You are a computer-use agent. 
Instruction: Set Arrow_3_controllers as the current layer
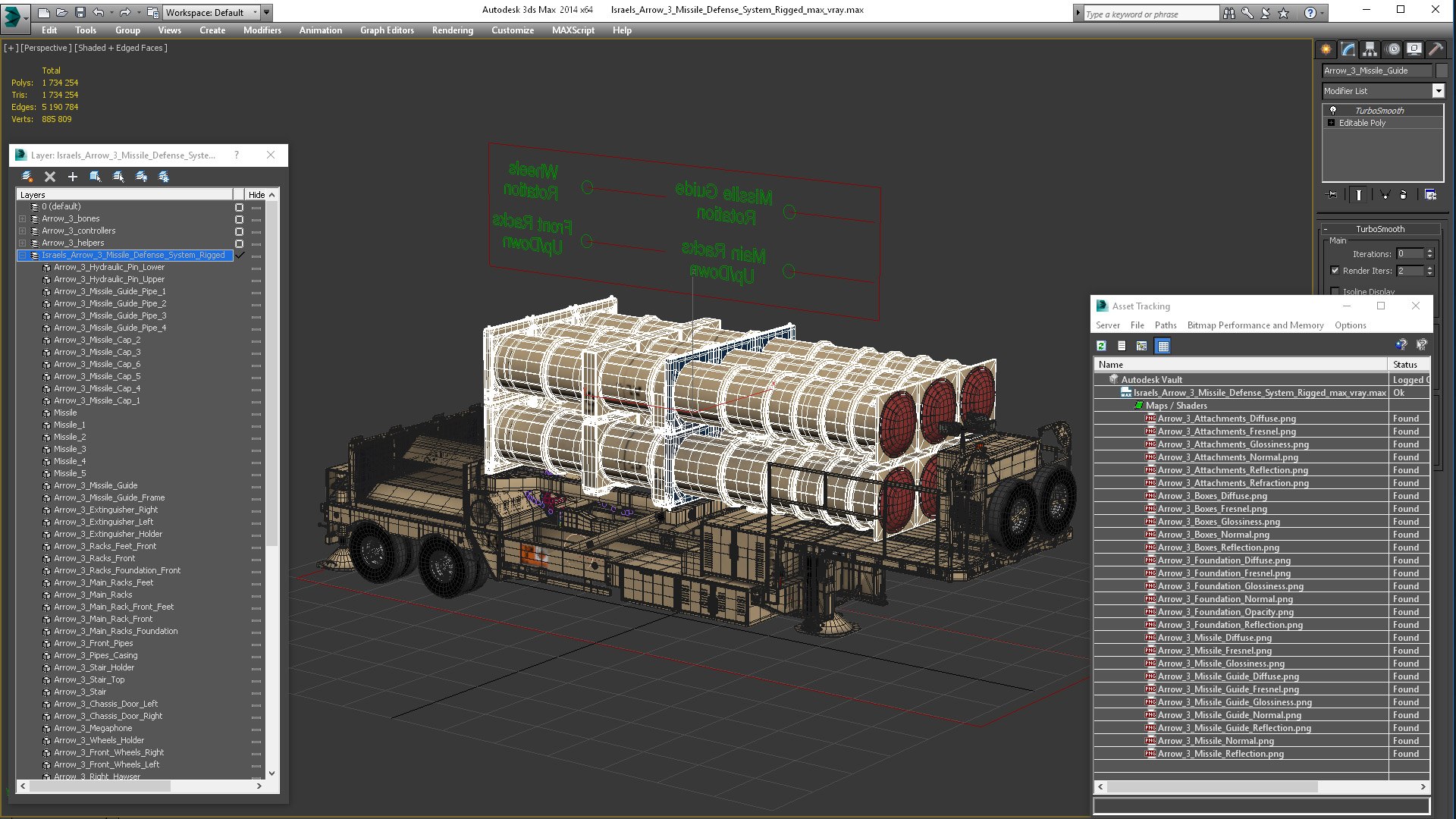point(239,231)
